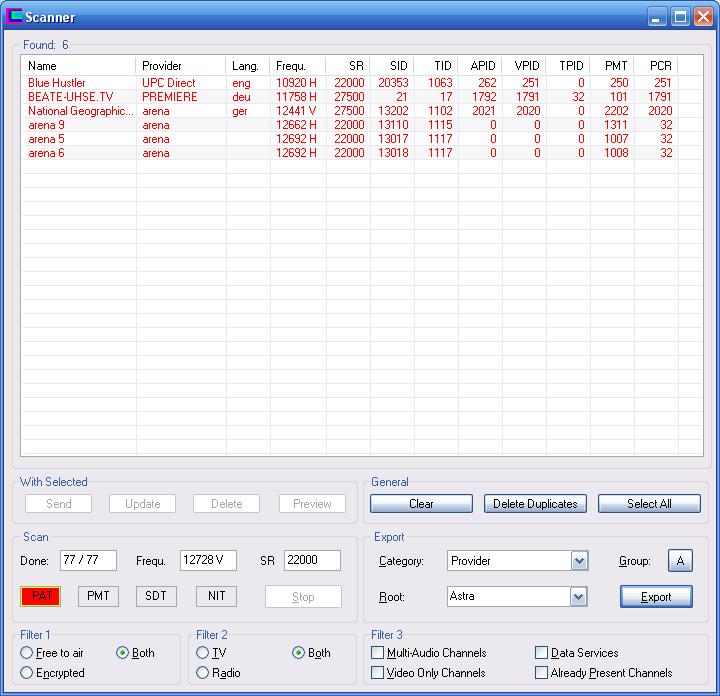Sort by the Lang. column header

point(248,66)
